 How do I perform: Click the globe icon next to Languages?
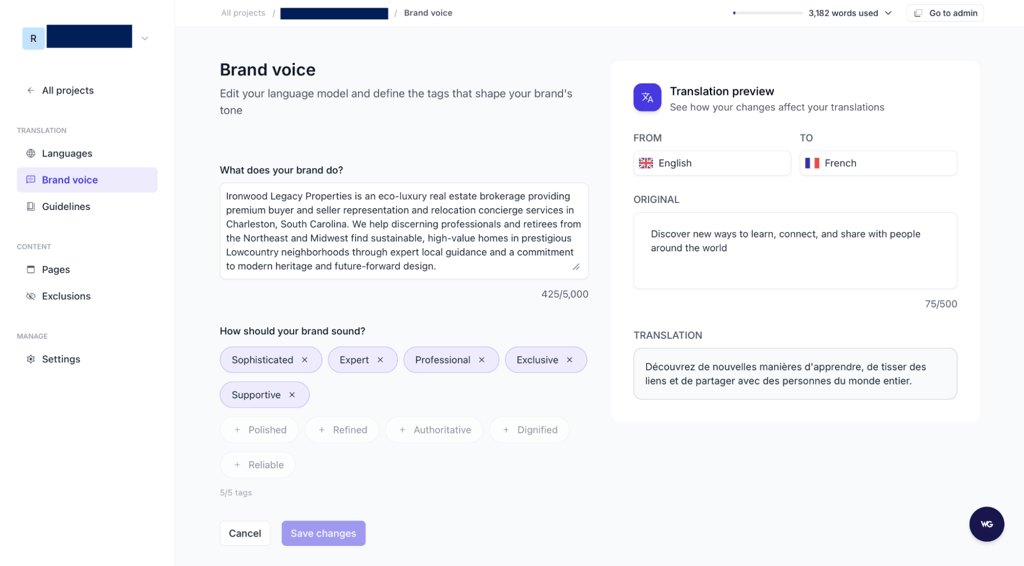click(31, 153)
